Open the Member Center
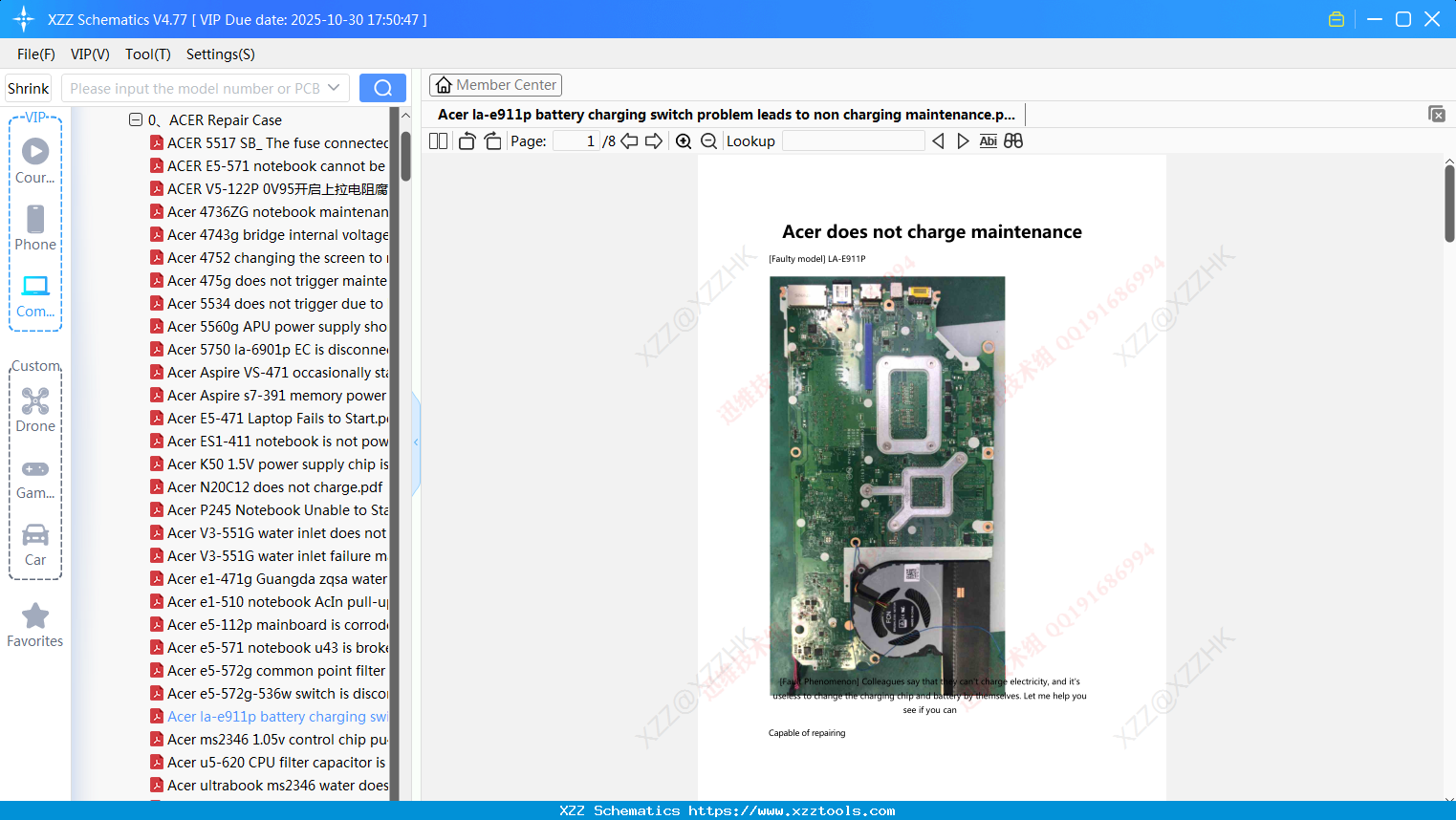This screenshot has height=820, width=1456. pyautogui.click(x=495, y=85)
